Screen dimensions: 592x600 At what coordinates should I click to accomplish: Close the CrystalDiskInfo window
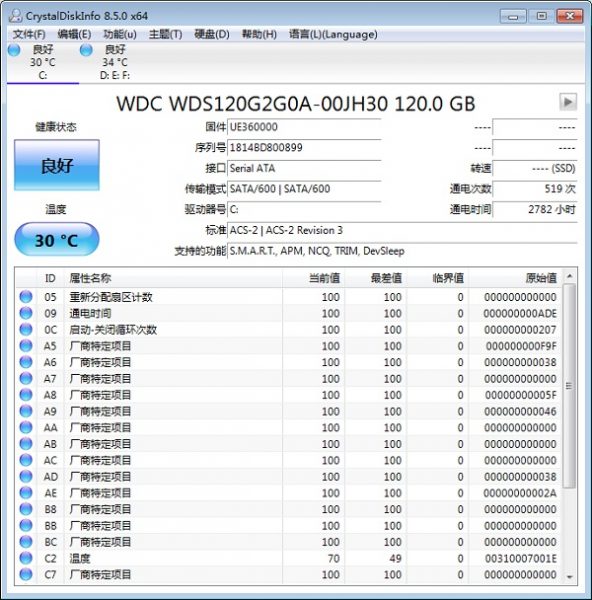tap(569, 16)
